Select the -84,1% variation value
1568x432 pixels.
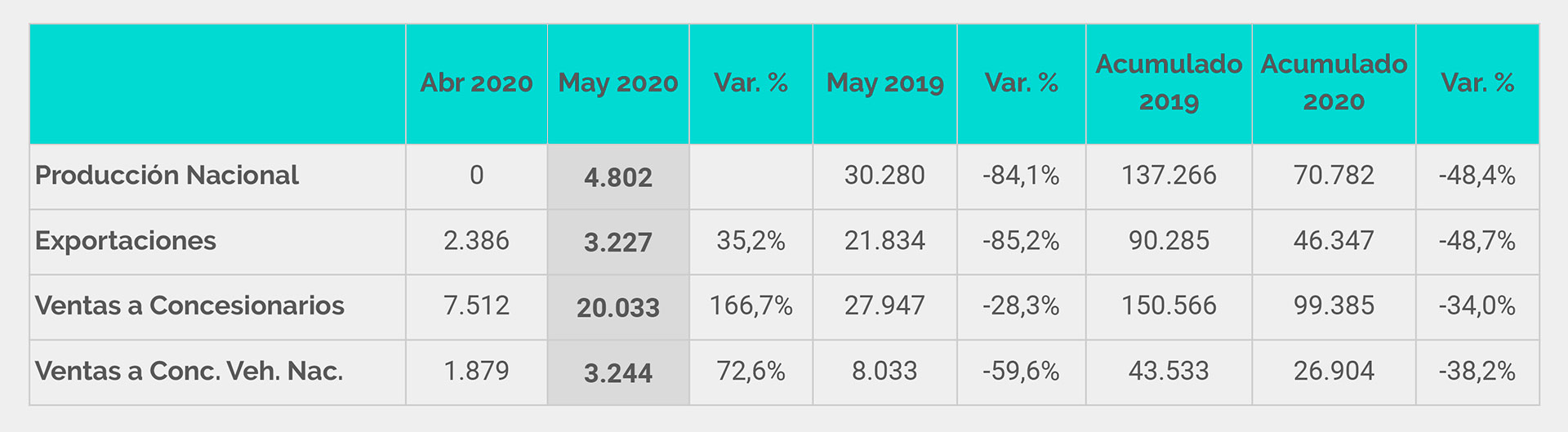click(x=1021, y=176)
